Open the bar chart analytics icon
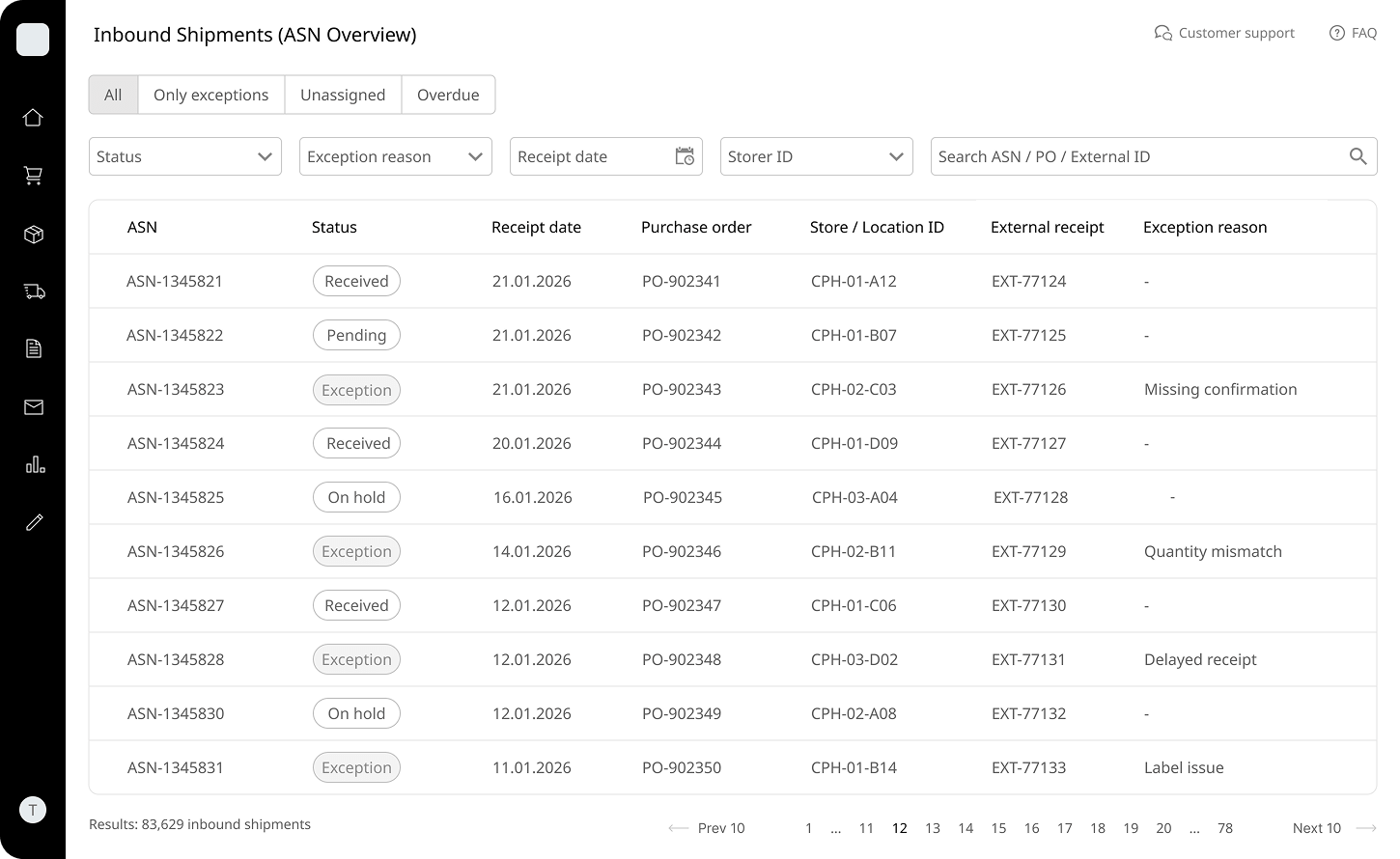Image resolution: width=1400 pixels, height=859 pixels. click(33, 465)
